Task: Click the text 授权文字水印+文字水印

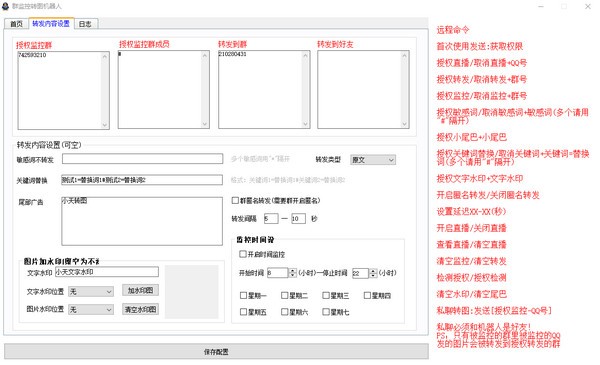Action: point(480,178)
